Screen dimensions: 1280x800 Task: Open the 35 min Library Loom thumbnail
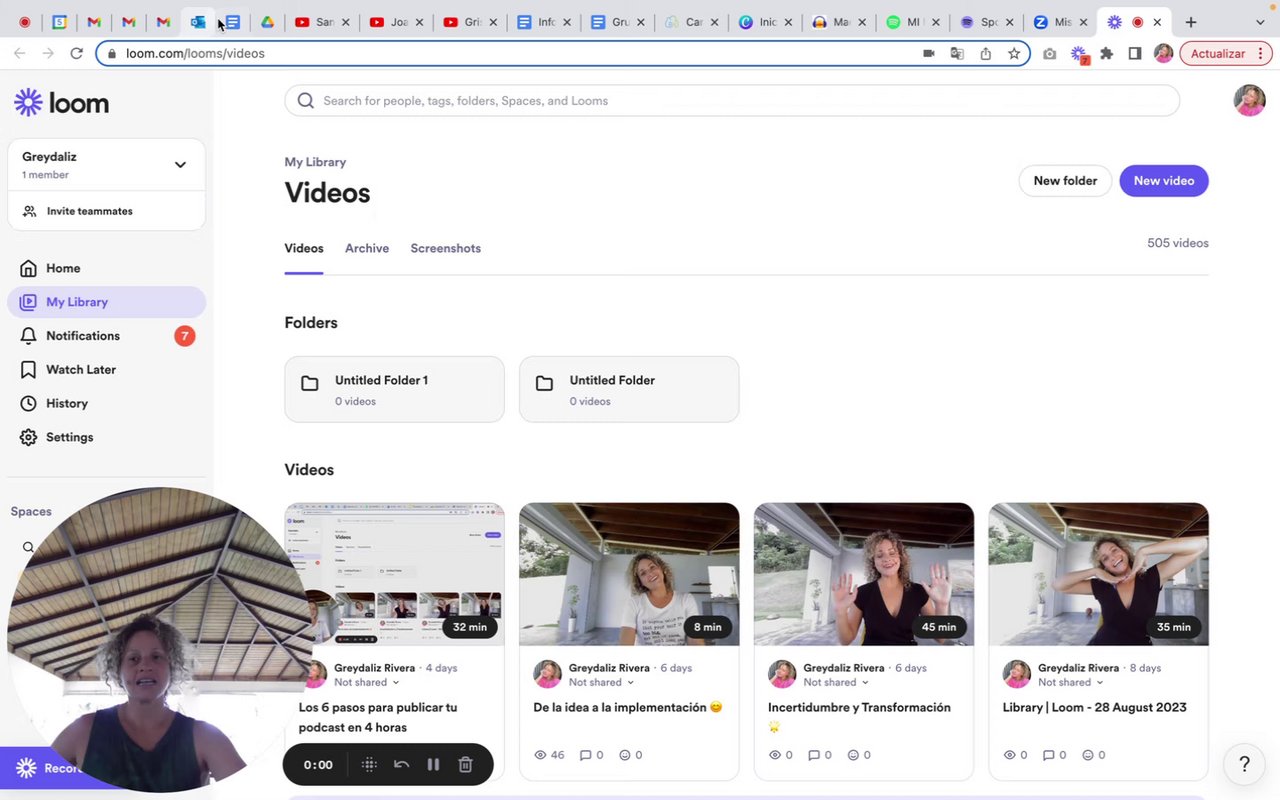(x=1099, y=574)
